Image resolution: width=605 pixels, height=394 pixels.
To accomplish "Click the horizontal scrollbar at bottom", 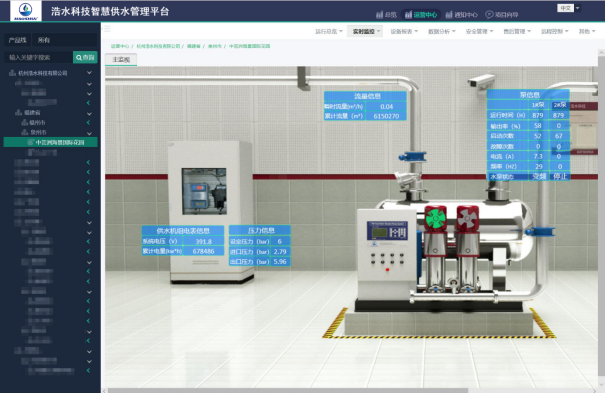I will (287, 391).
